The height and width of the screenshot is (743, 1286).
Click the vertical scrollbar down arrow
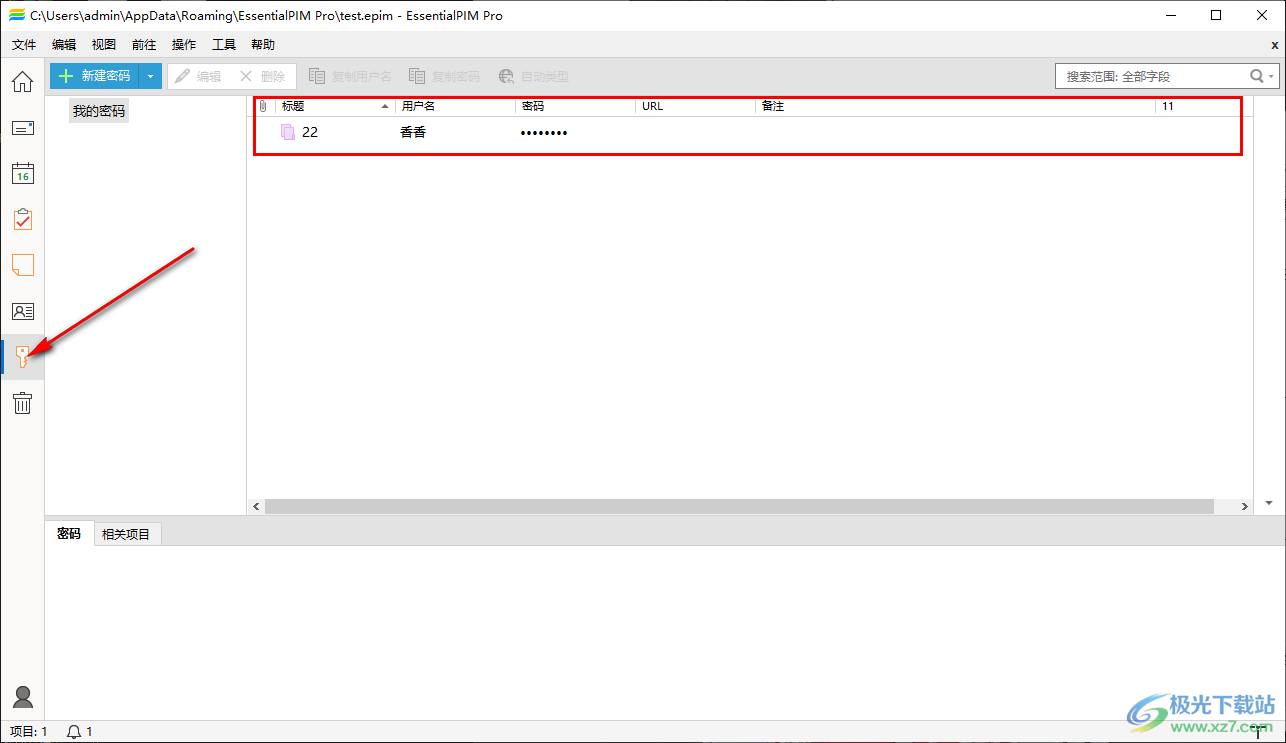[x=1269, y=503]
